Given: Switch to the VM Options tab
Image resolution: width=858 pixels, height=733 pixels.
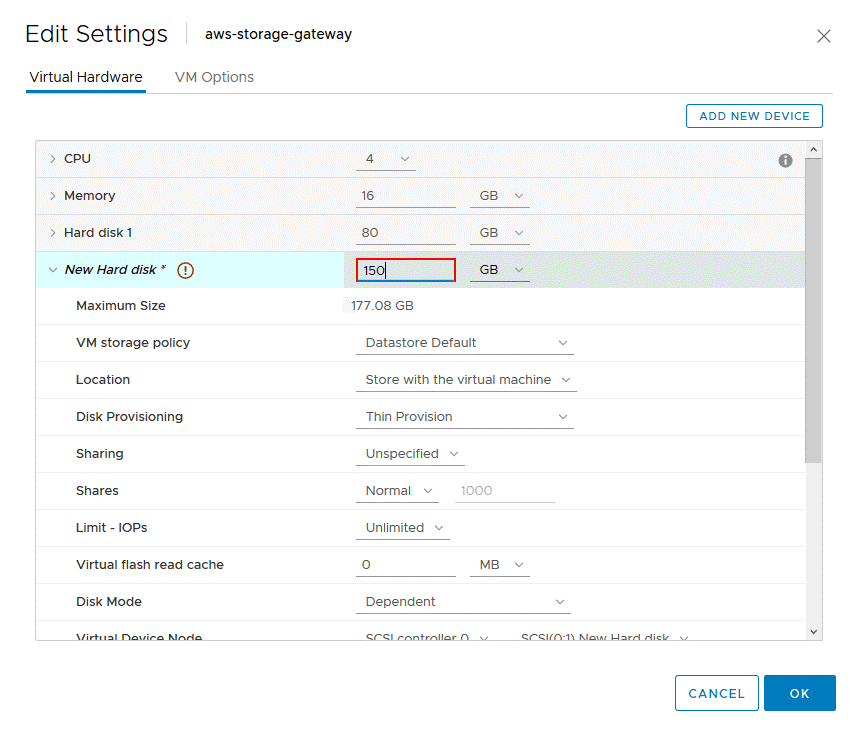Looking at the screenshot, I should (213, 76).
